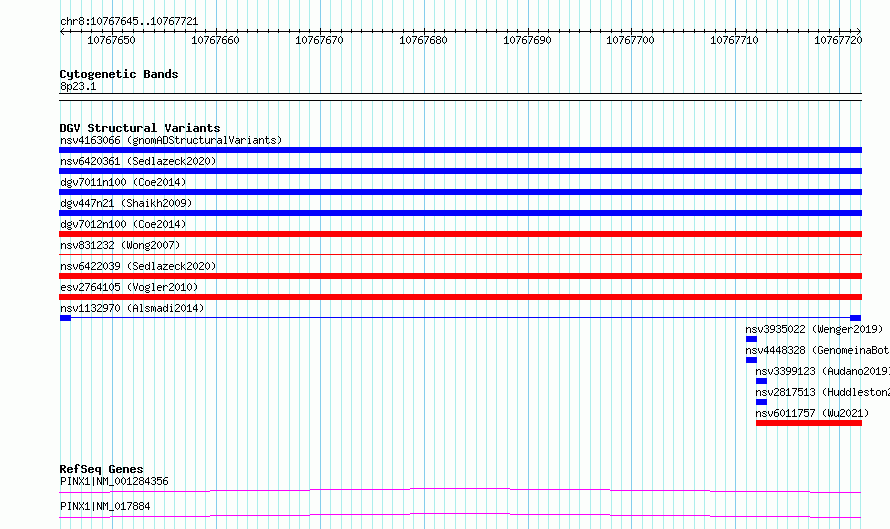Click ruler position 10767720
The width and height of the screenshot is (890, 529).
(x=838, y=40)
